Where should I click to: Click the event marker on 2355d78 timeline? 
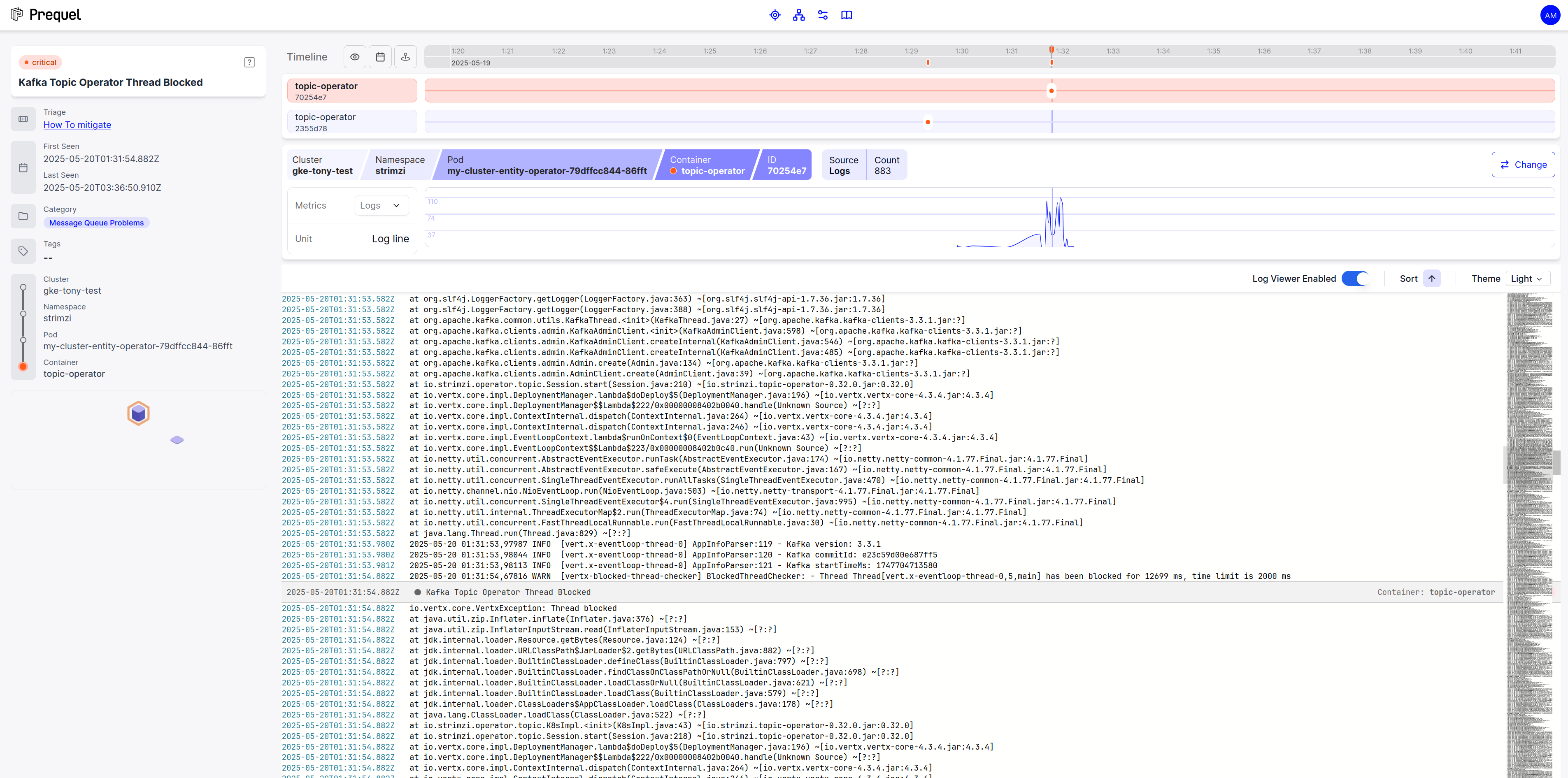tap(928, 122)
